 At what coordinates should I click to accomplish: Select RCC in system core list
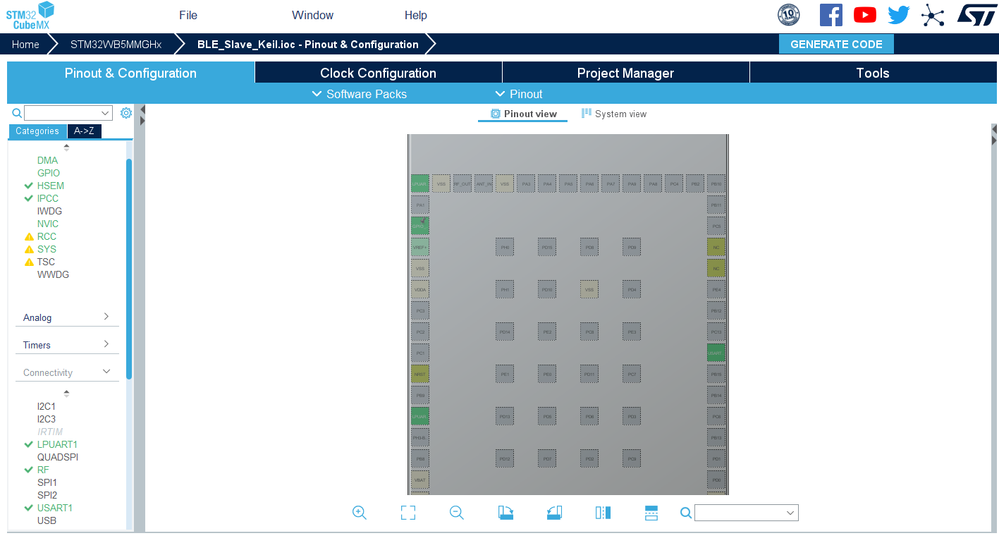coord(47,236)
